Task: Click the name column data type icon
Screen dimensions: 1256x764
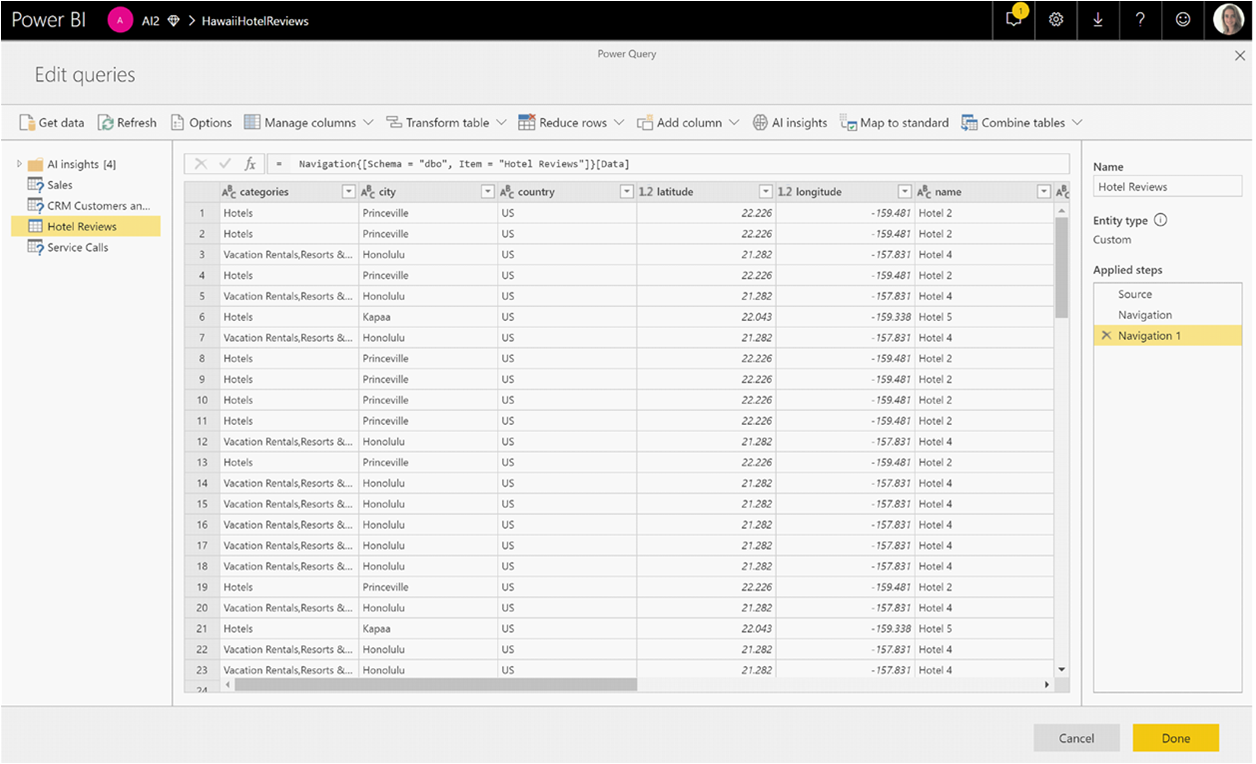Action: click(x=925, y=192)
